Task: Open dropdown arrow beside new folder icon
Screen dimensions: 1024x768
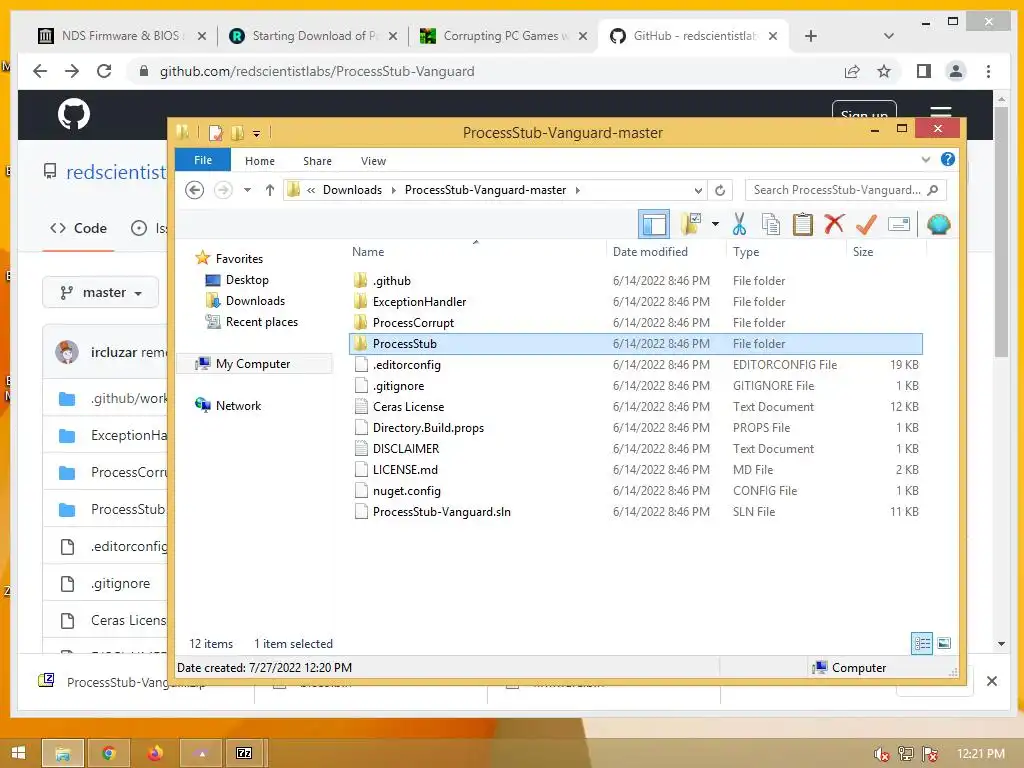Action: (715, 224)
